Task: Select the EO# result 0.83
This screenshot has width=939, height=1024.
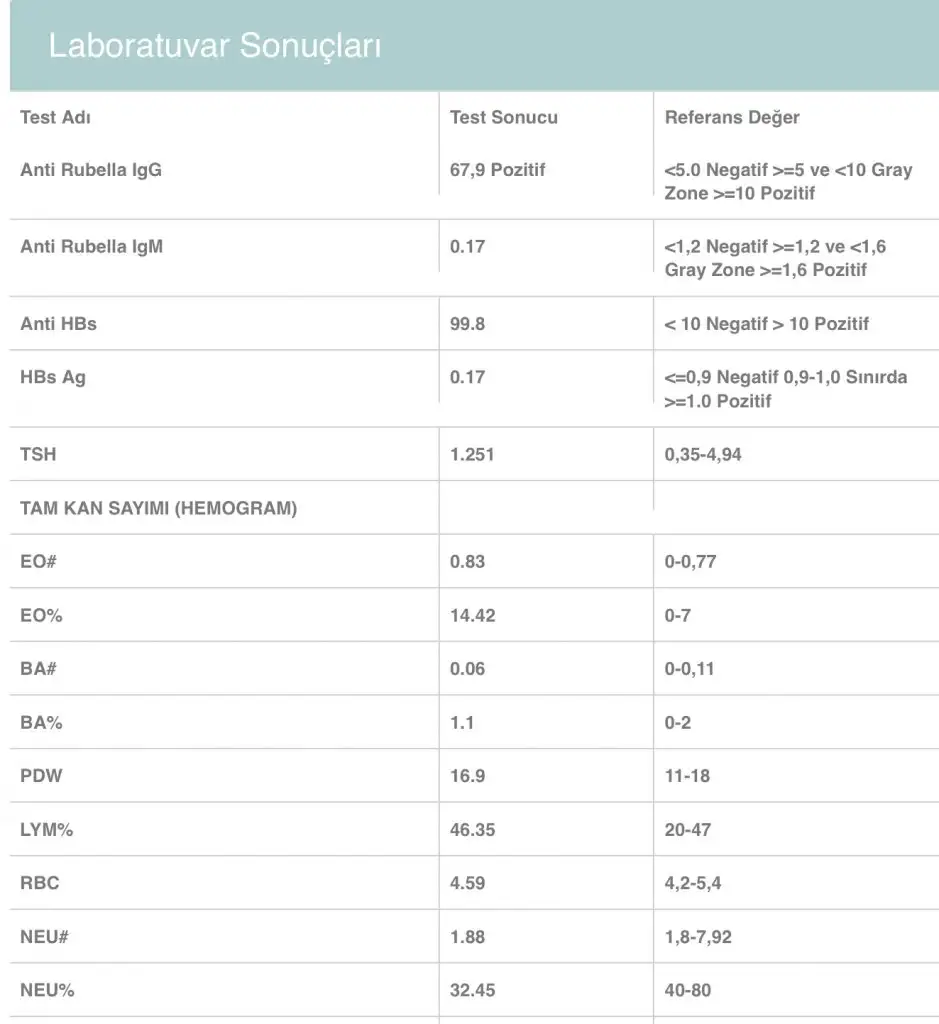Action: tap(467, 562)
